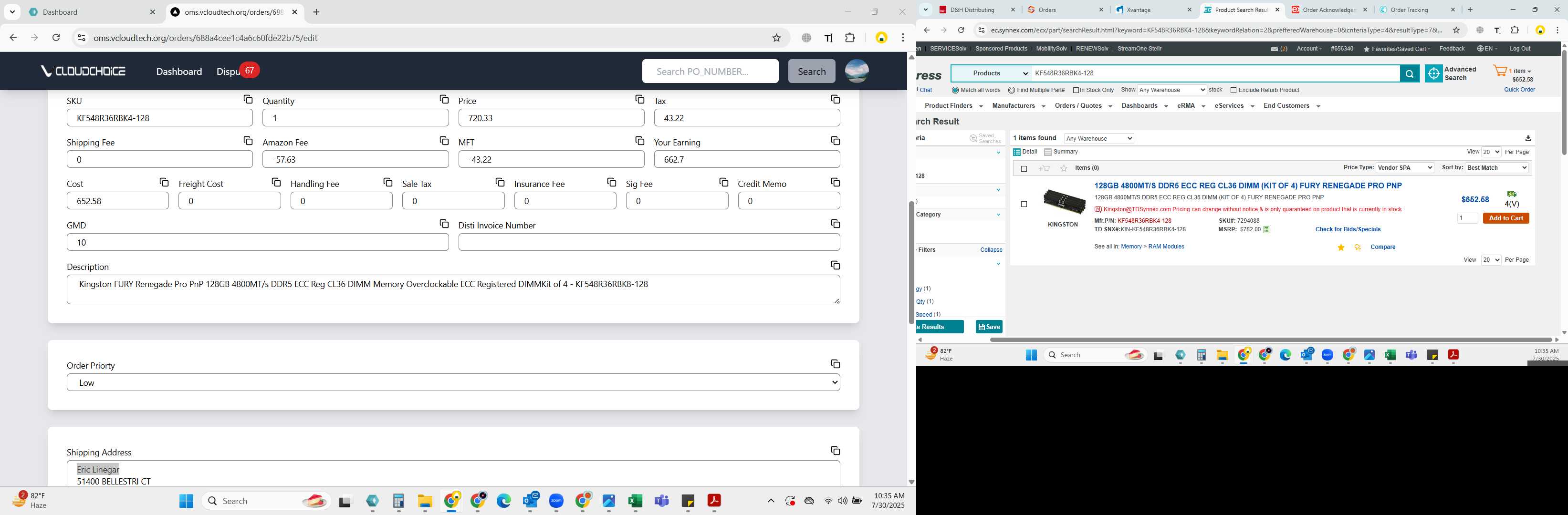Copy the Sale Tax value

500,182
